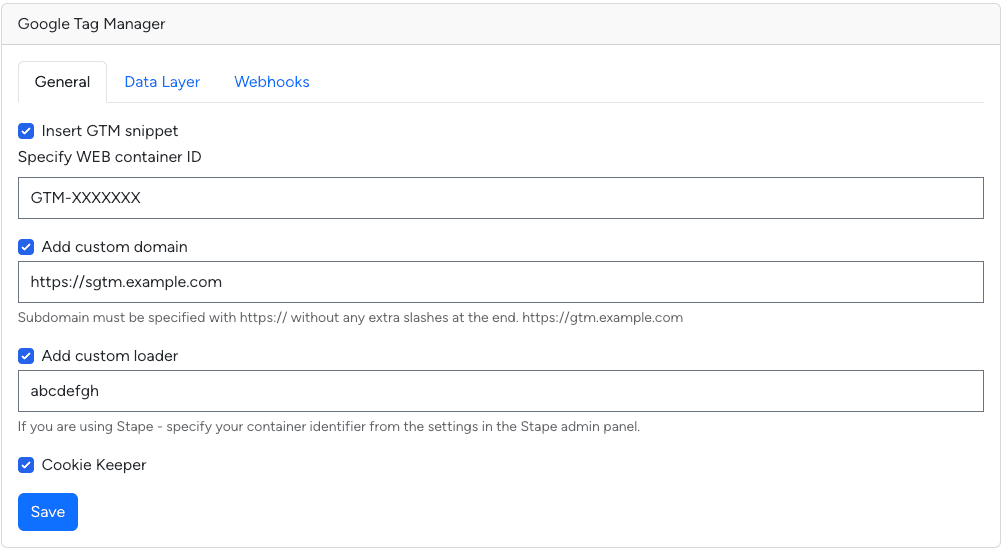Click the https://gtm.example.com example in hint

(x=603, y=318)
